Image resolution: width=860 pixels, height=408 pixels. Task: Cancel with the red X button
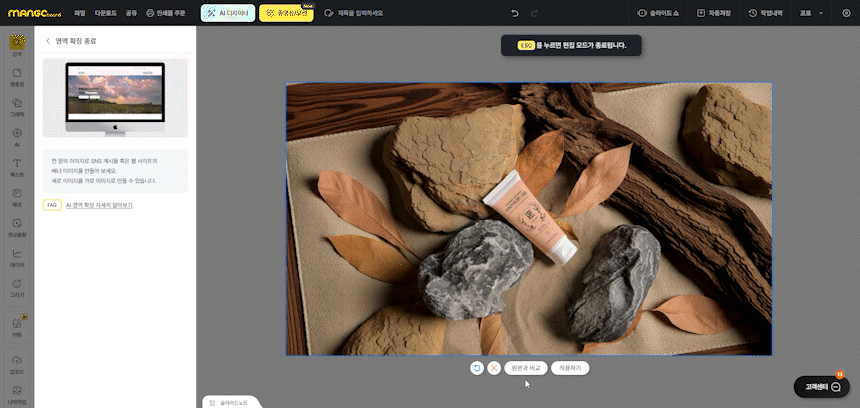pyautogui.click(x=494, y=368)
